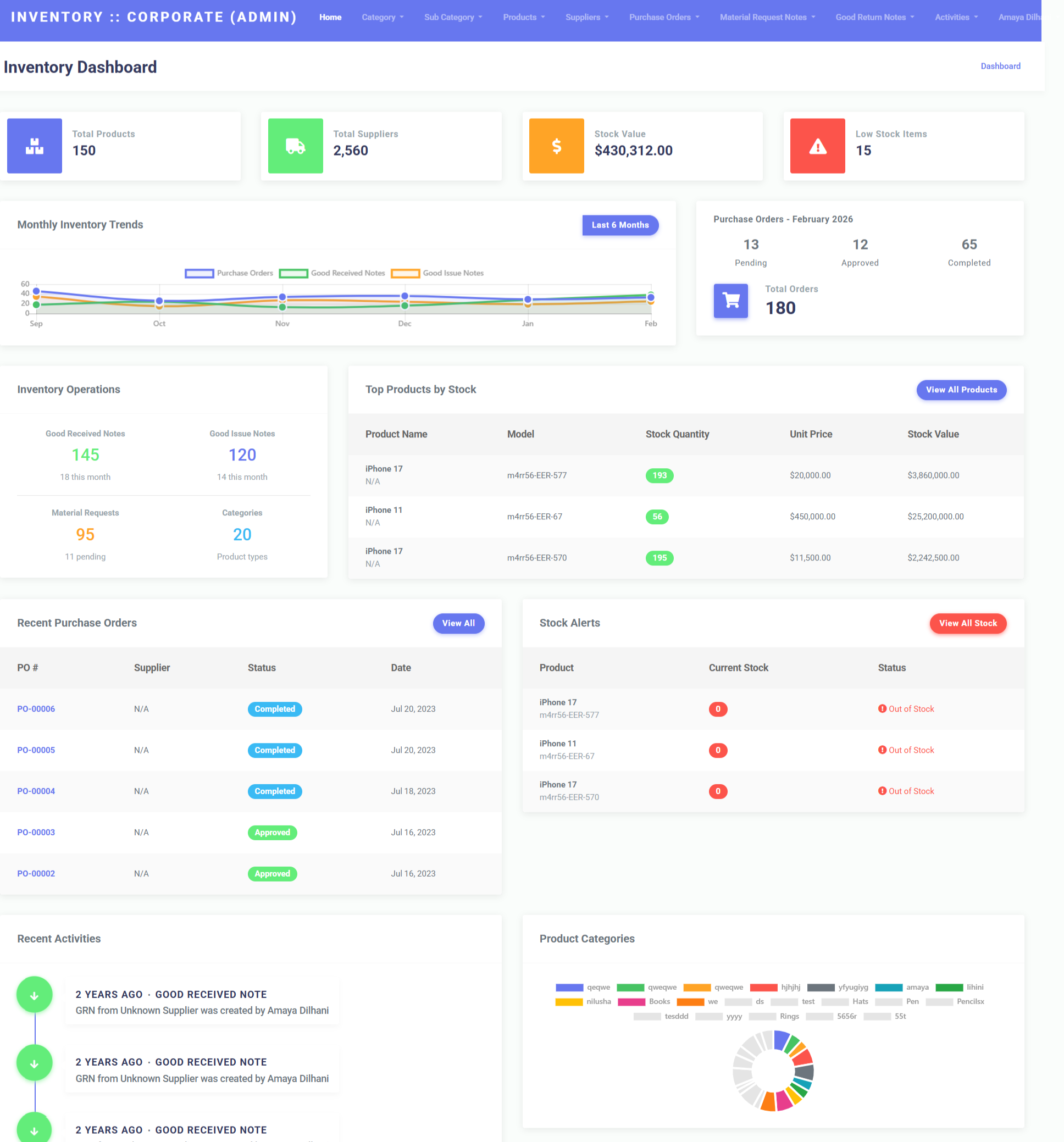Click the Total Orders shopping cart icon

(x=730, y=301)
